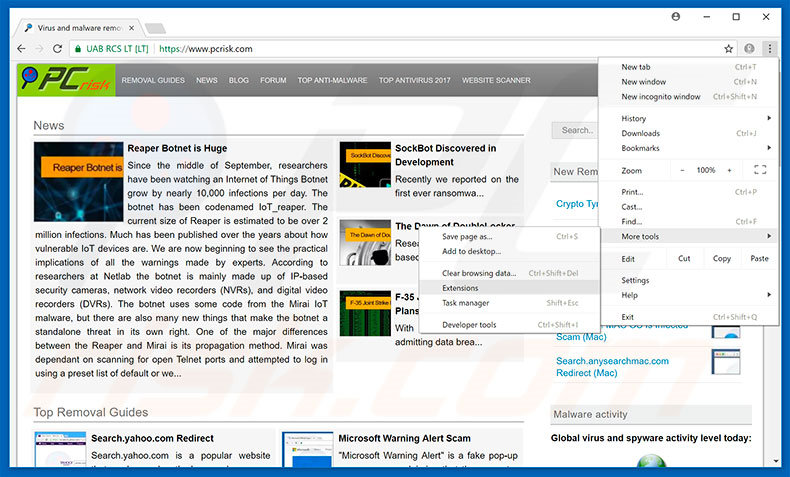Open TOP ANTIVIRUS 2017 nav link
This screenshot has width=790, height=477.
point(415,80)
